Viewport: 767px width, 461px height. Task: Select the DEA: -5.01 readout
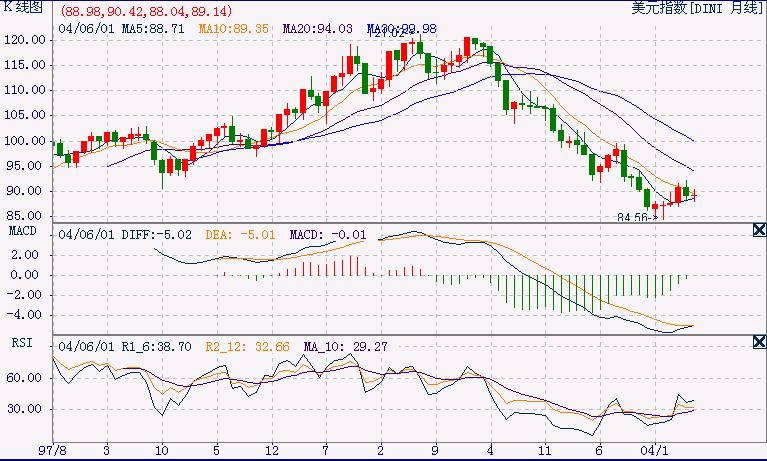tap(240, 235)
